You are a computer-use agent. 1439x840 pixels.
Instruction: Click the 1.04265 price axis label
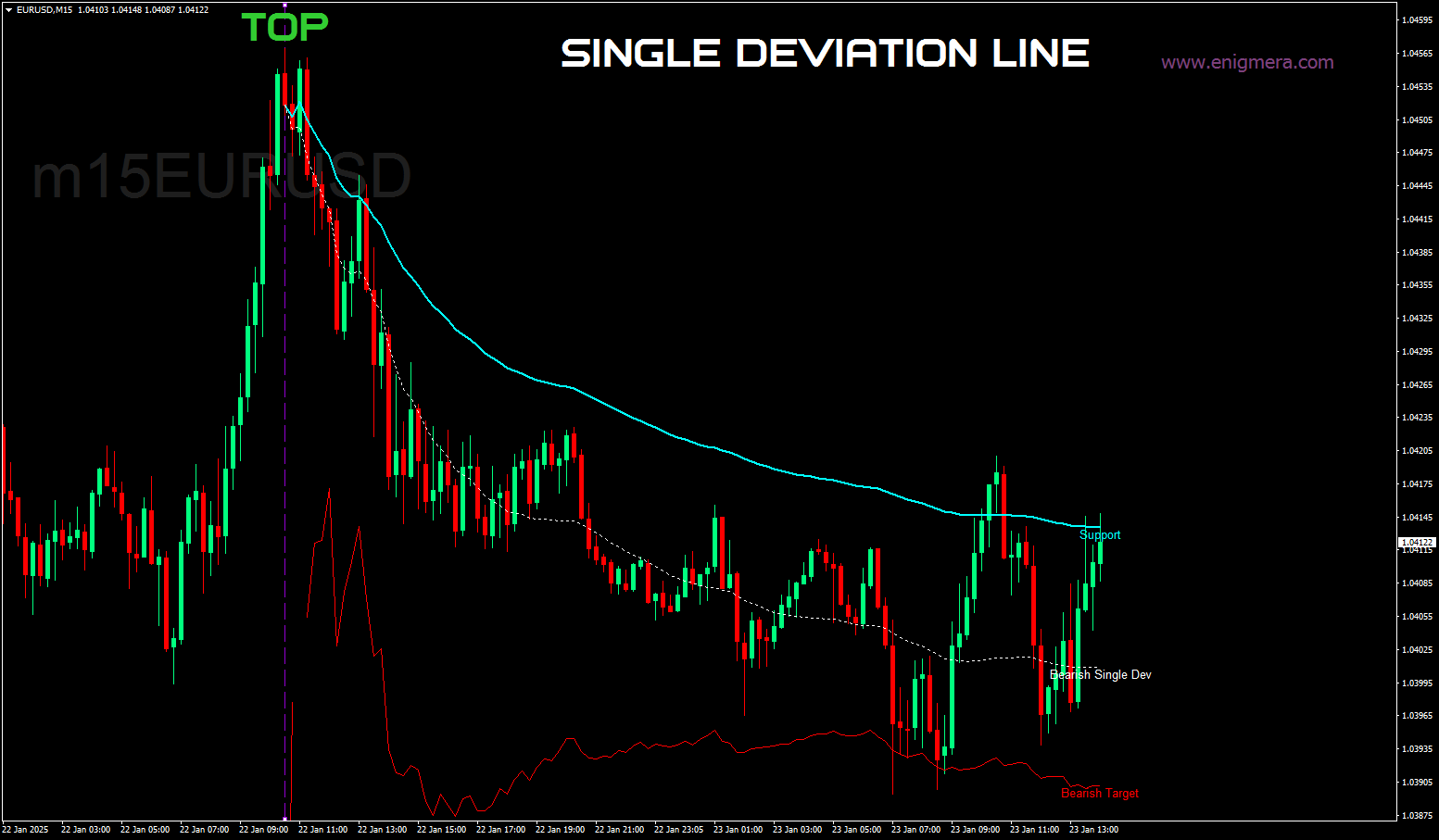point(1418,385)
